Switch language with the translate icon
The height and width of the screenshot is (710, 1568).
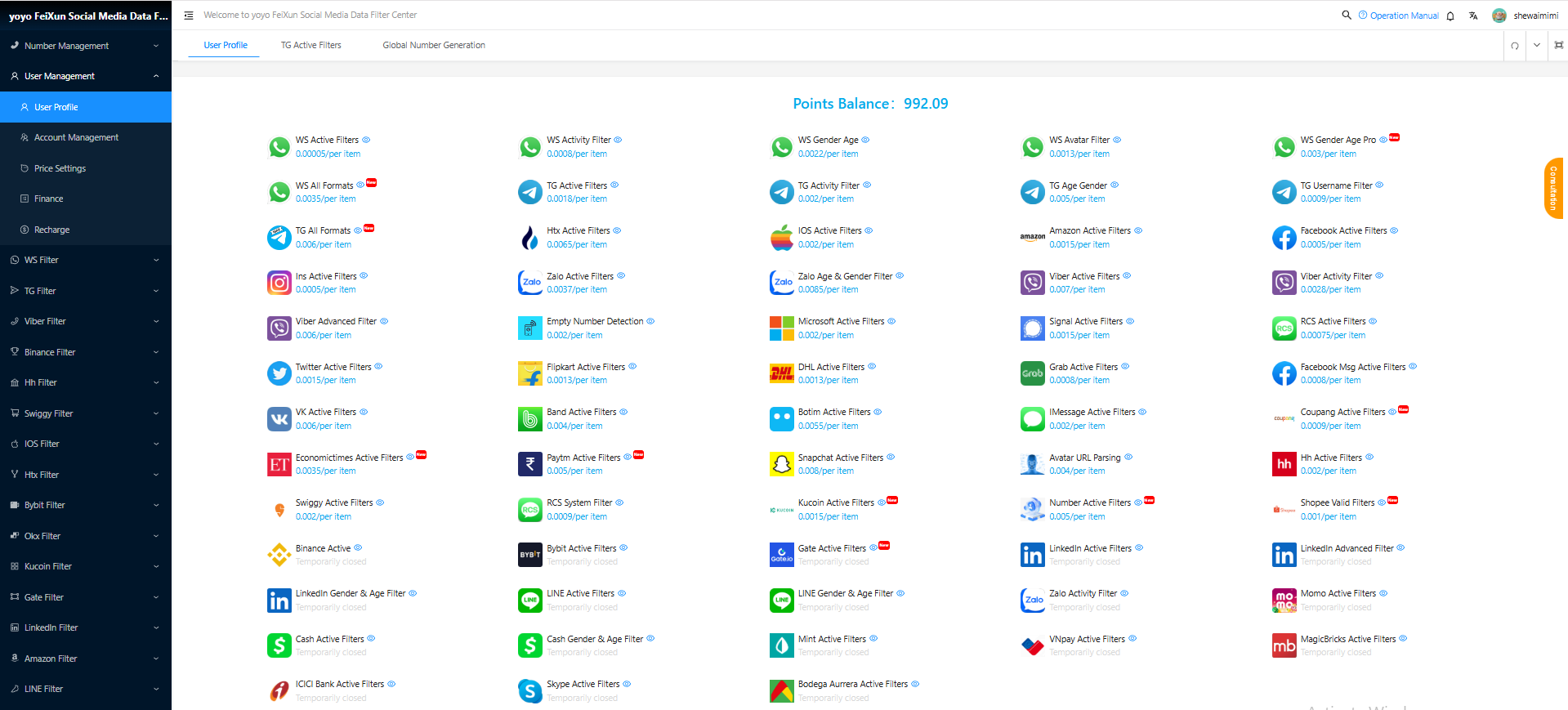pos(1473,16)
